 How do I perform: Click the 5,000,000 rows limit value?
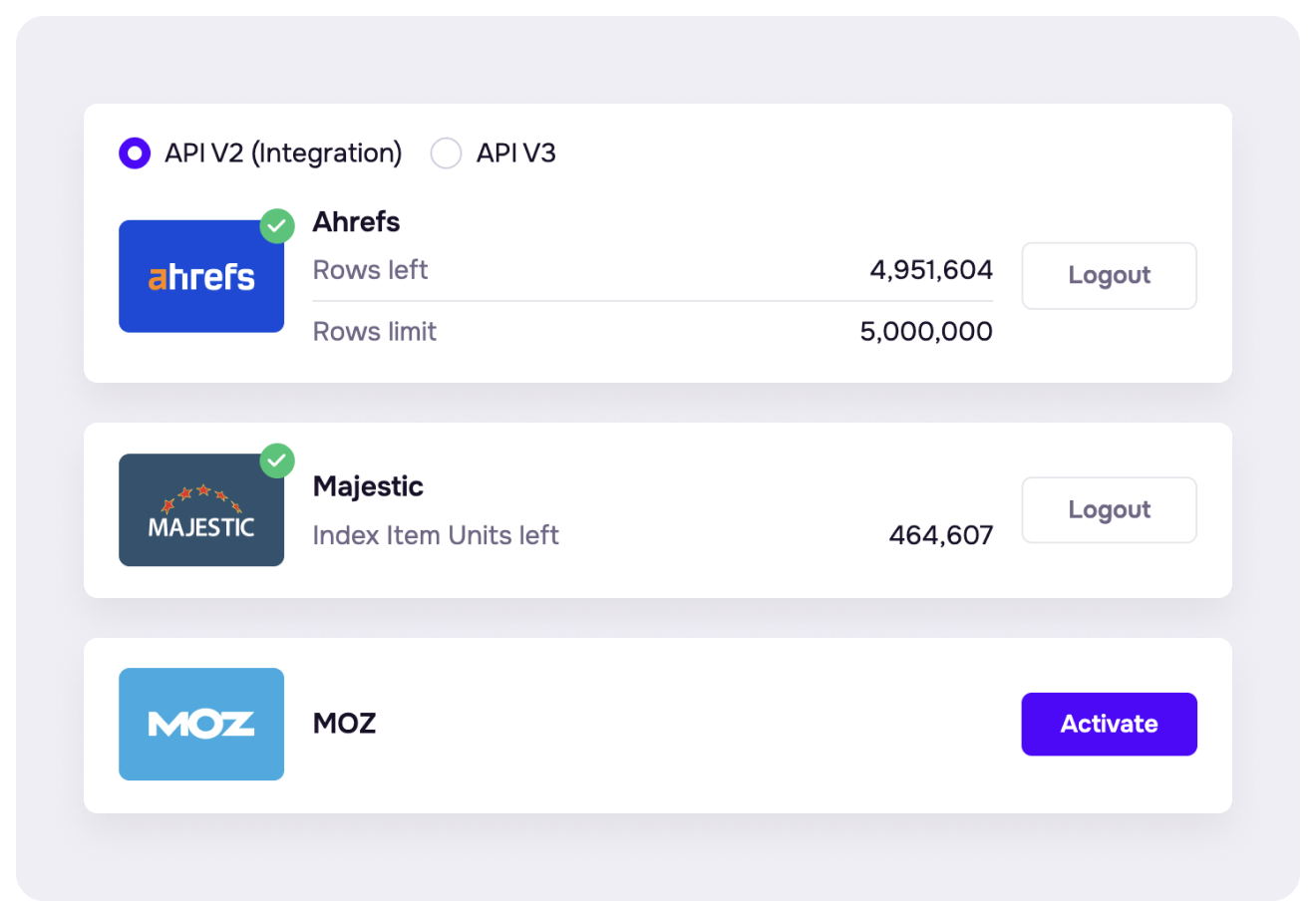pyautogui.click(x=926, y=332)
